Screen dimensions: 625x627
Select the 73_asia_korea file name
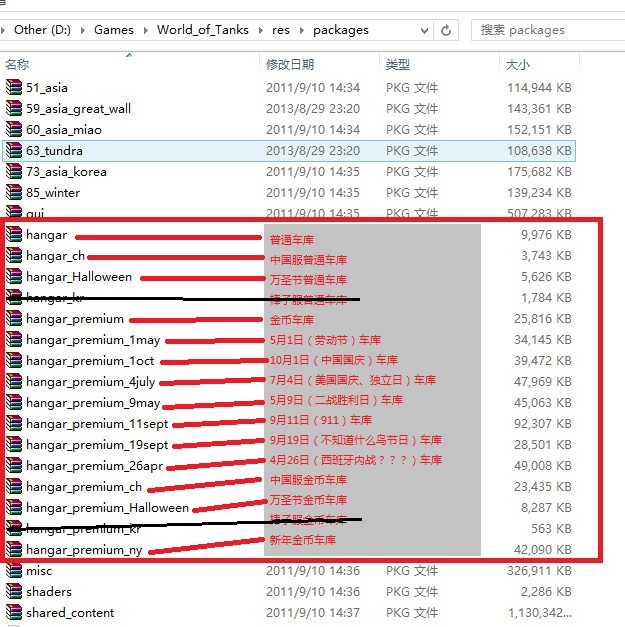click(66, 172)
